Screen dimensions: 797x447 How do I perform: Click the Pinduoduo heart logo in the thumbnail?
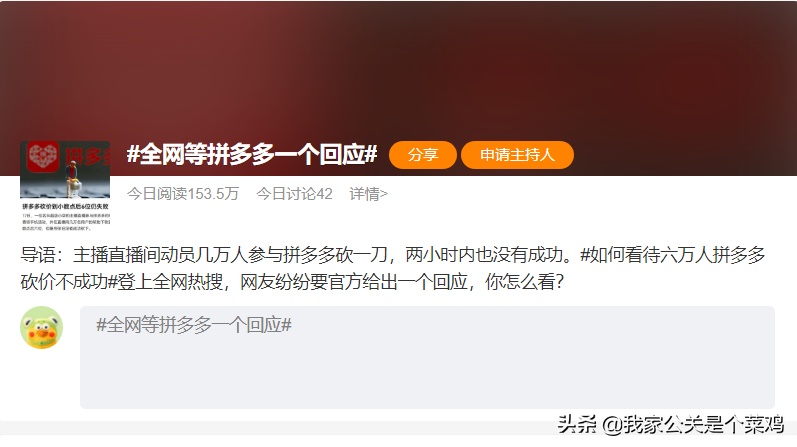pos(43,157)
